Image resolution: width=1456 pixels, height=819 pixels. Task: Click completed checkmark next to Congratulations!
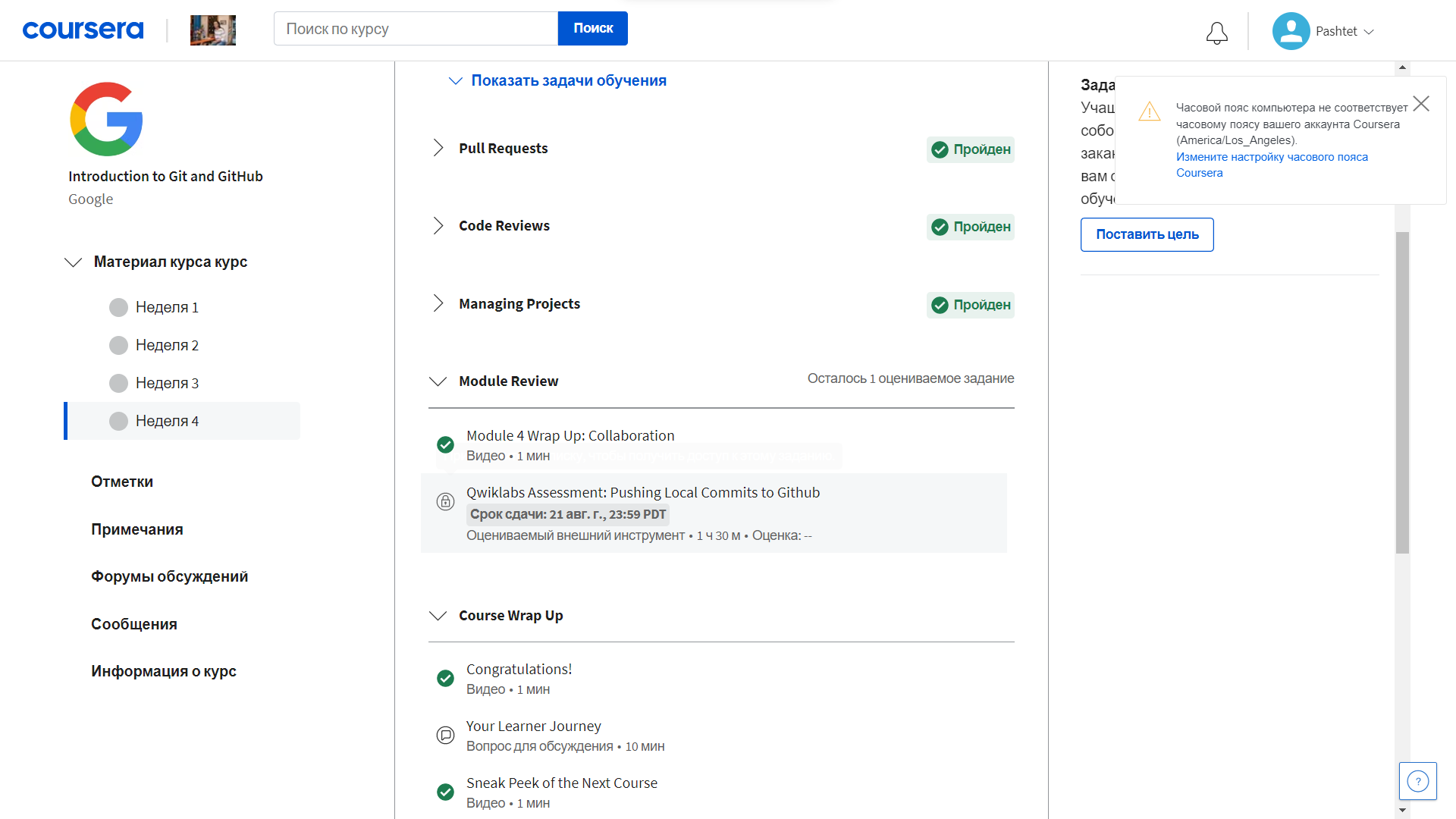coord(445,678)
